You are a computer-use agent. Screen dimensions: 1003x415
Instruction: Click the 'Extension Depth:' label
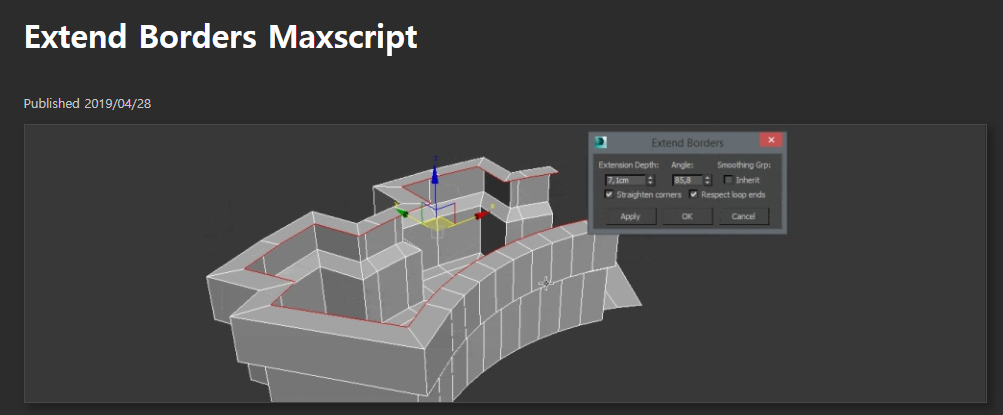[x=629, y=165]
